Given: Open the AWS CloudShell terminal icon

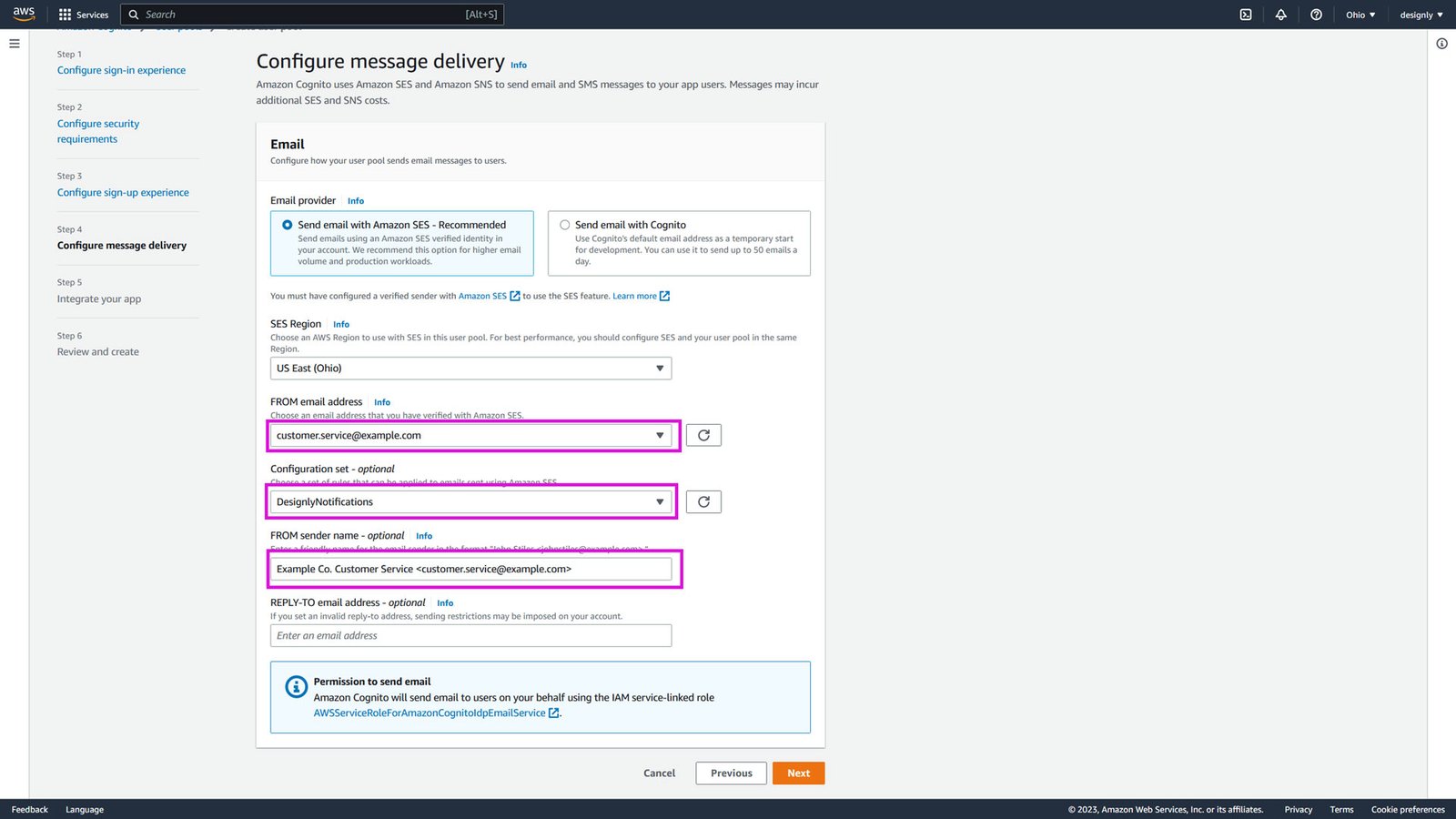Looking at the screenshot, I should pyautogui.click(x=1245, y=14).
